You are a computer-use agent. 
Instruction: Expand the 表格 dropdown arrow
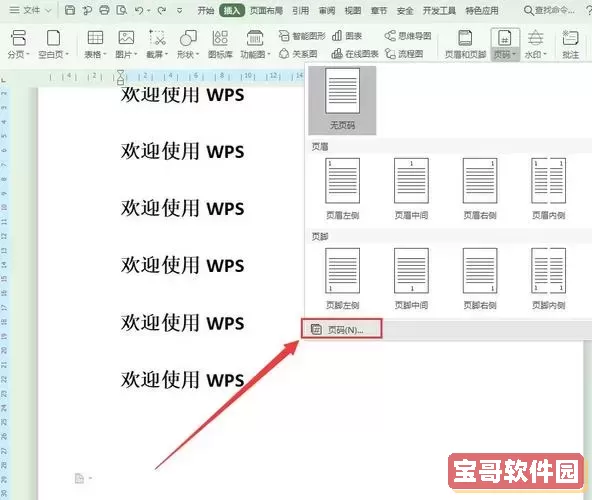pyautogui.click(x=105, y=54)
